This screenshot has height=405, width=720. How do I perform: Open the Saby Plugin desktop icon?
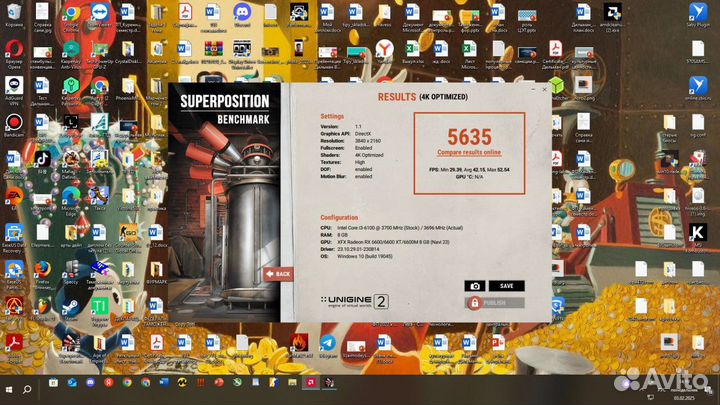coord(698,15)
